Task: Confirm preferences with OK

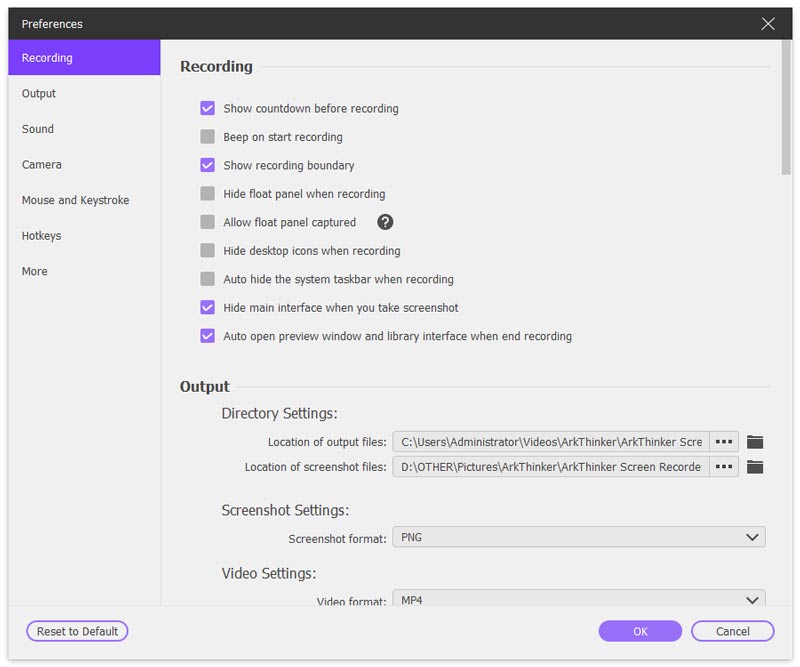Action: (640, 631)
